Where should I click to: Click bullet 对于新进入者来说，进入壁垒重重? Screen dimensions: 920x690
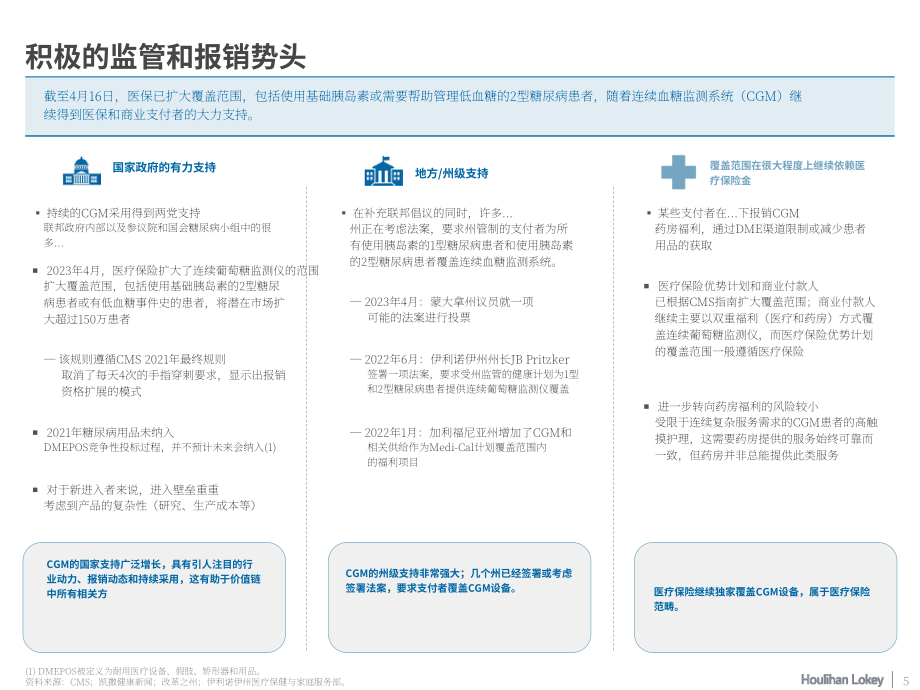click(x=133, y=489)
